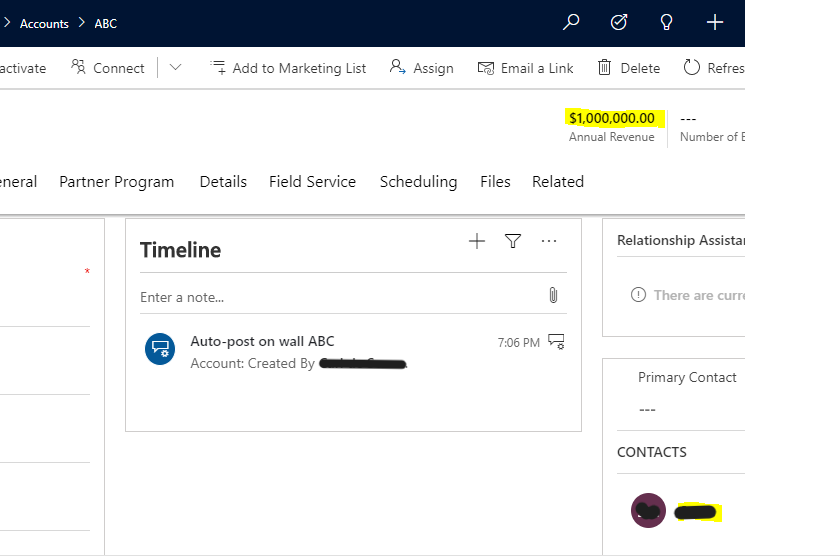Open the Related tab menu

click(x=557, y=182)
